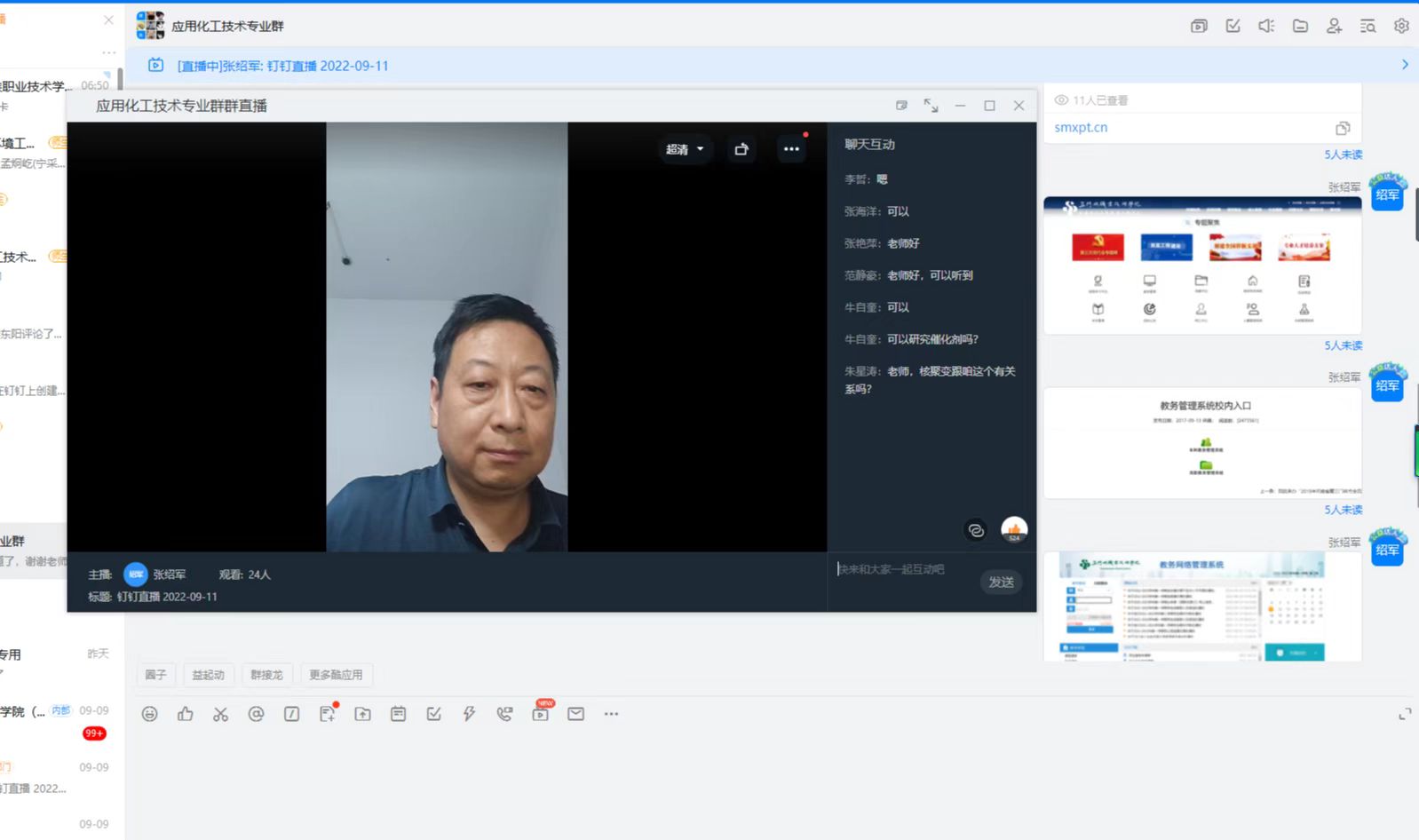Add member to the group
Image resolution: width=1419 pixels, height=840 pixels.
pos(1334,26)
